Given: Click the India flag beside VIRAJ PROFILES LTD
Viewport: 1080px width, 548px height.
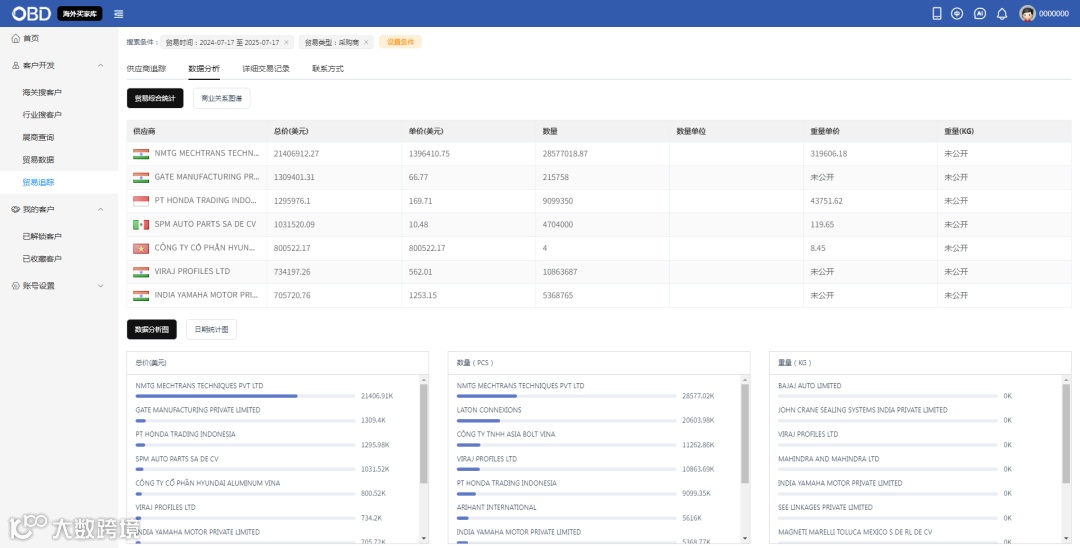Looking at the screenshot, I should (x=141, y=272).
